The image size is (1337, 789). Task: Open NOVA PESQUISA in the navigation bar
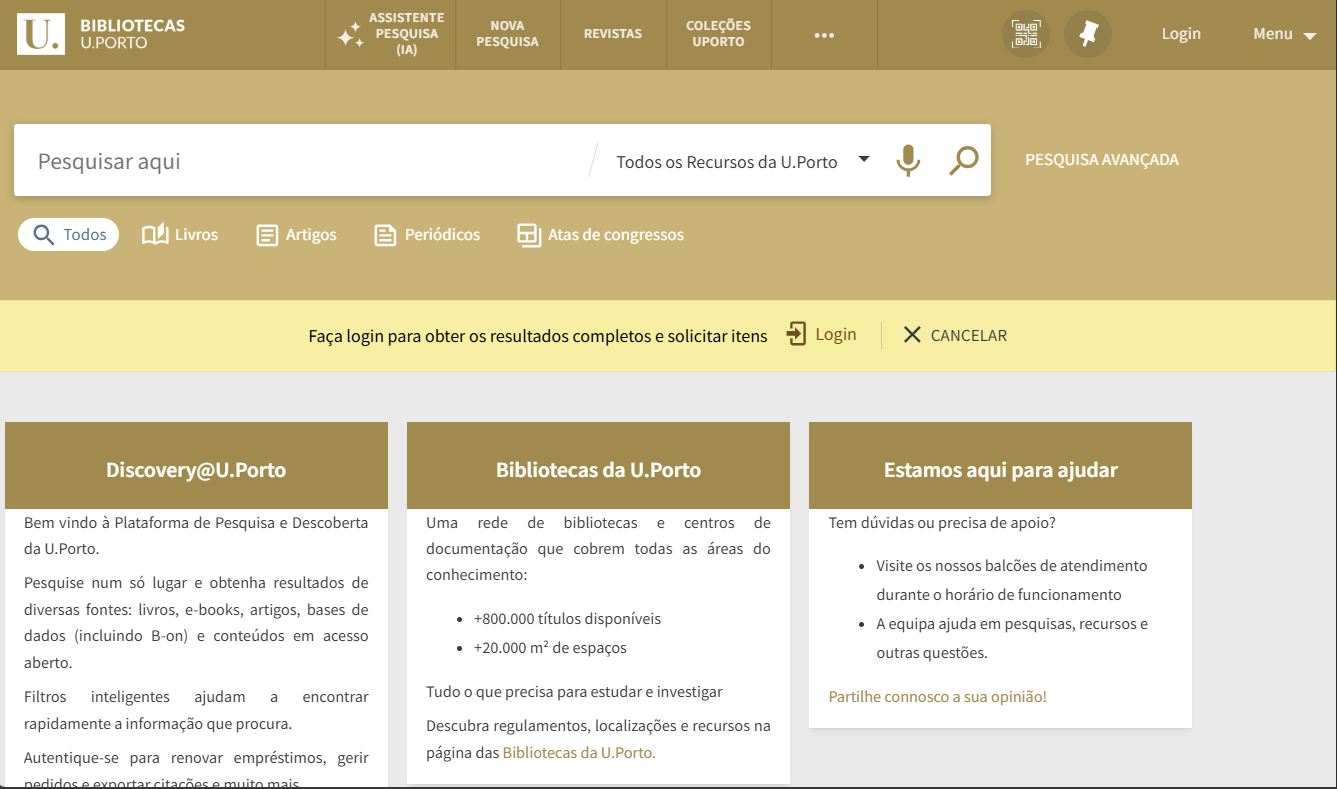click(507, 35)
